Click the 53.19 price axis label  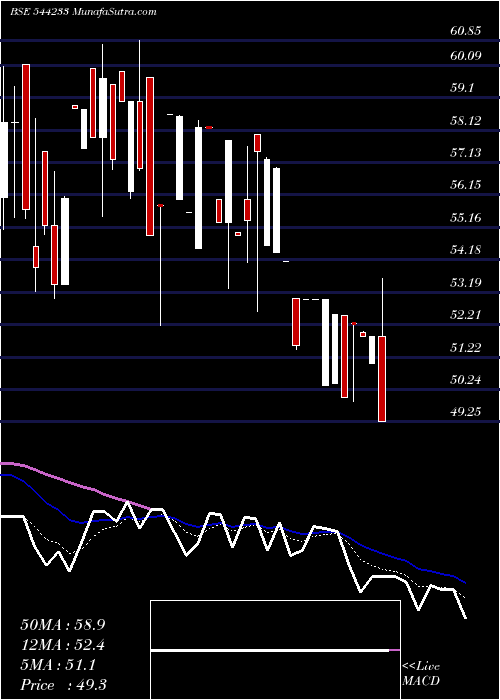pos(466,283)
